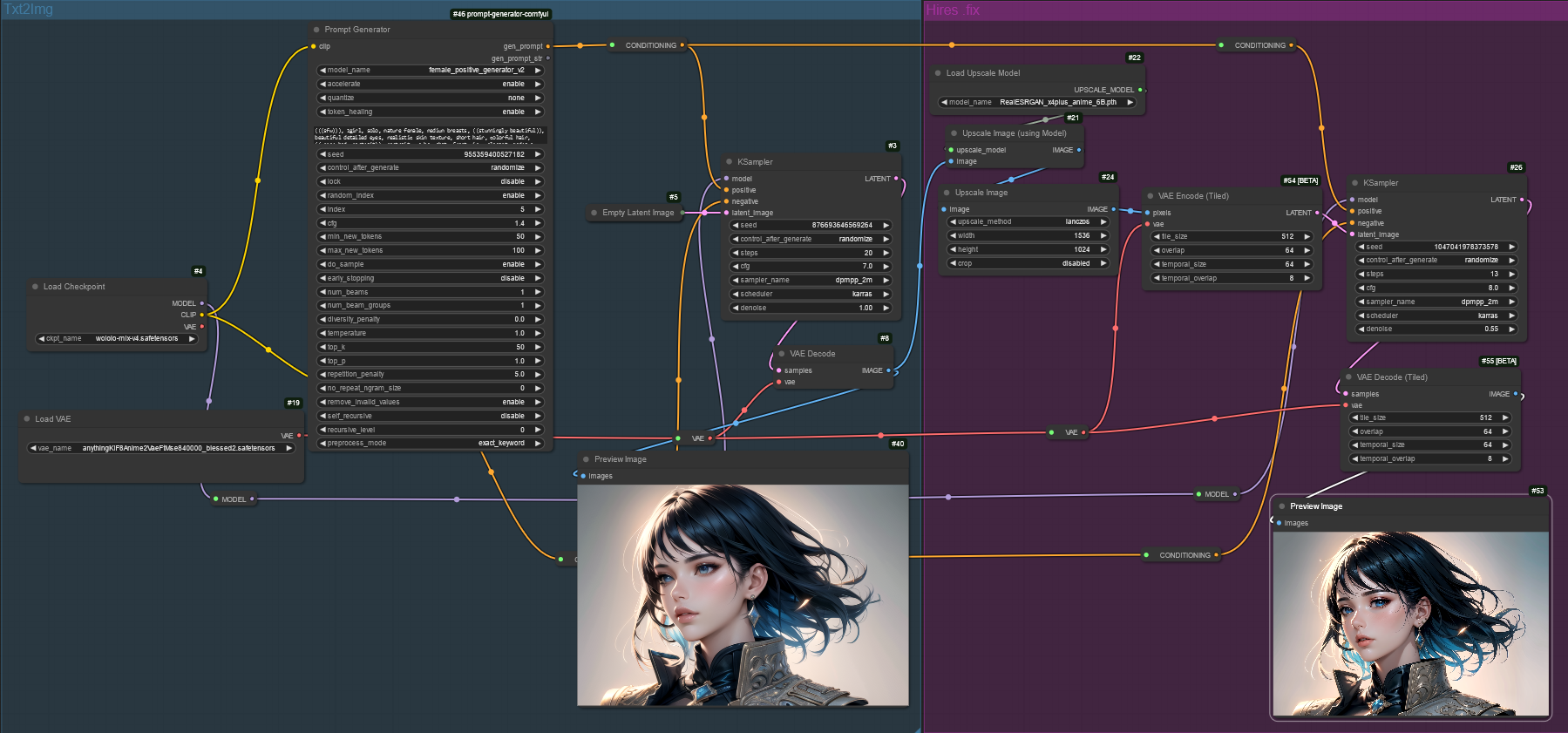Open sampler_name dropdown in Txt2Img KSampler
1568x733 pixels.
811,280
